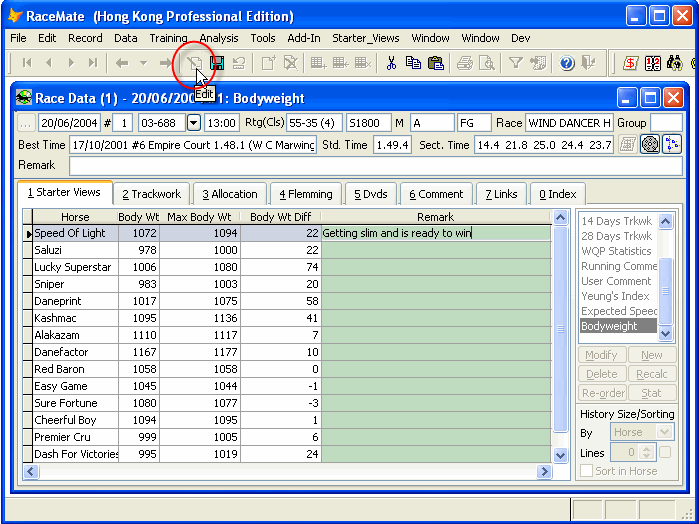
Task: Adjust the Lines value stepper
Action: 646,453
